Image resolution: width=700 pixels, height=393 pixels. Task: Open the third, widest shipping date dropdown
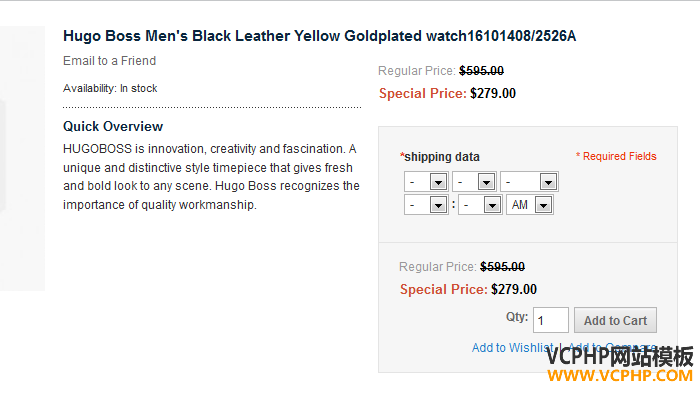529,182
